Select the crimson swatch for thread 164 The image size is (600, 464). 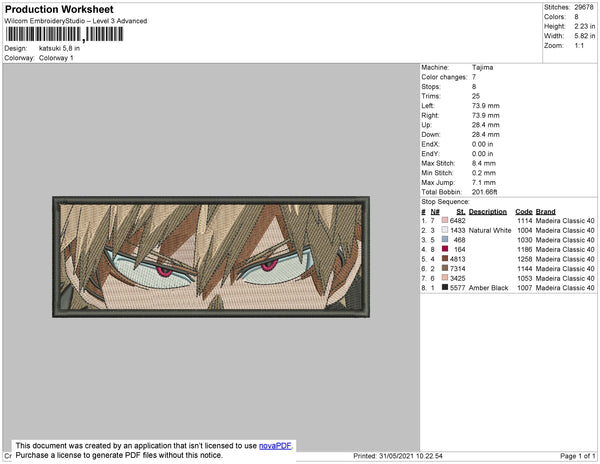[445, 249]
